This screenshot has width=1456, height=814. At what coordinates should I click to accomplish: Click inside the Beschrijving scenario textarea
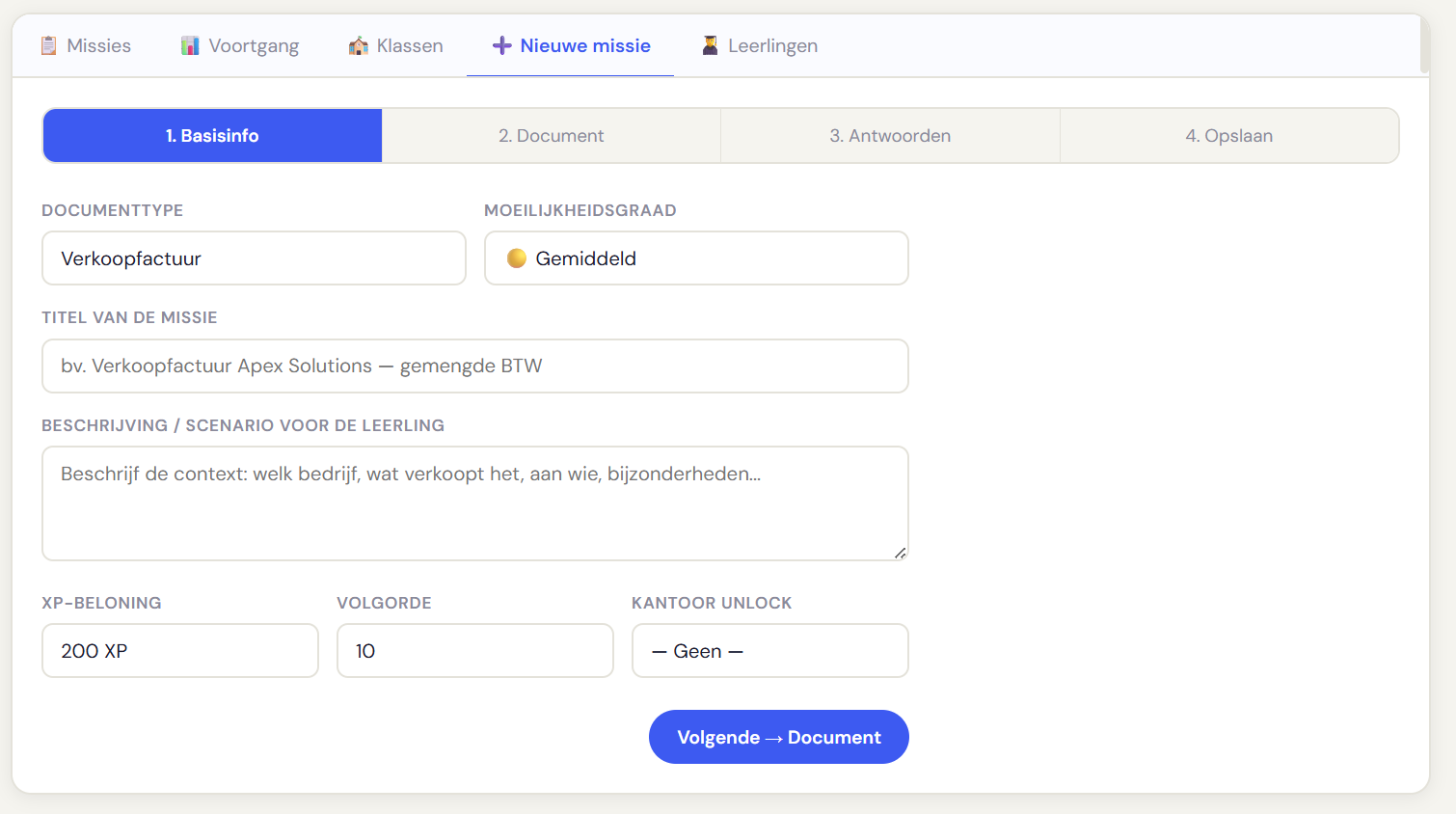click(x=474, y=502)
